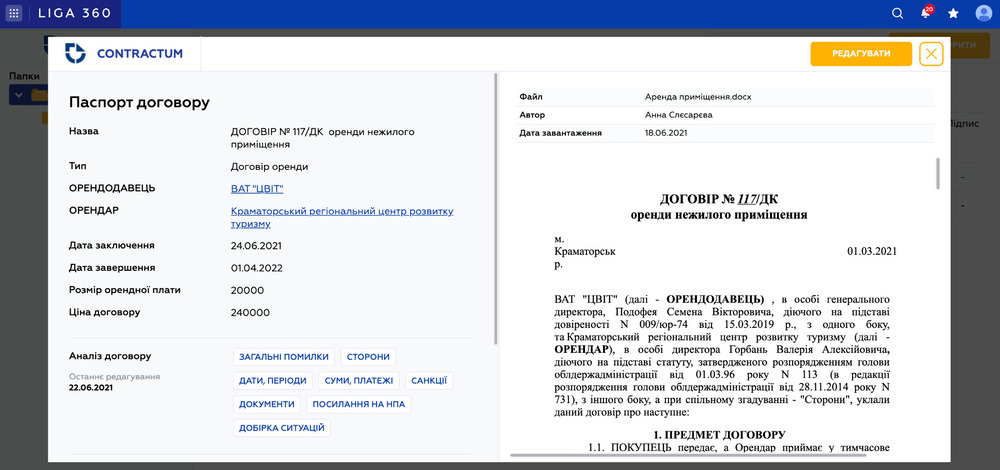
Task: Open notifications bell with badge
Action: (926, 13)
